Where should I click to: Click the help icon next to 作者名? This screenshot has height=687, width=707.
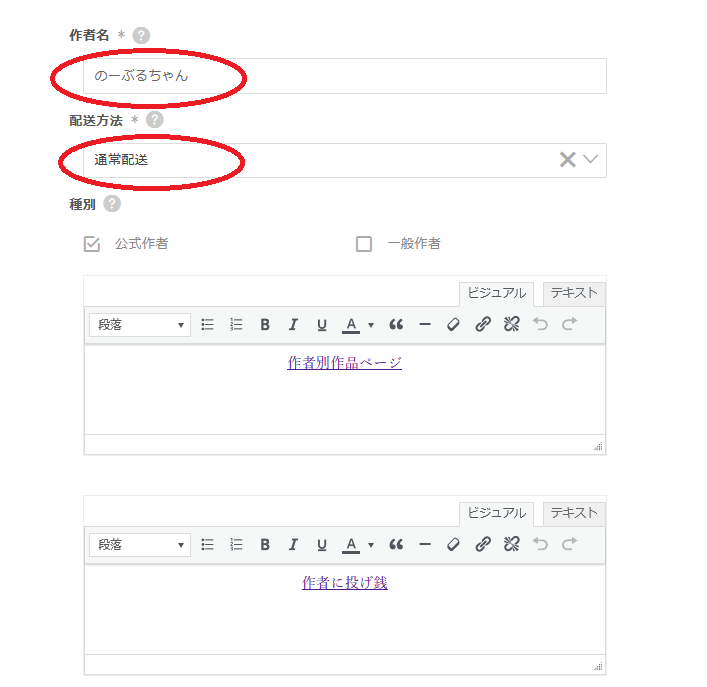click(141, 35)
